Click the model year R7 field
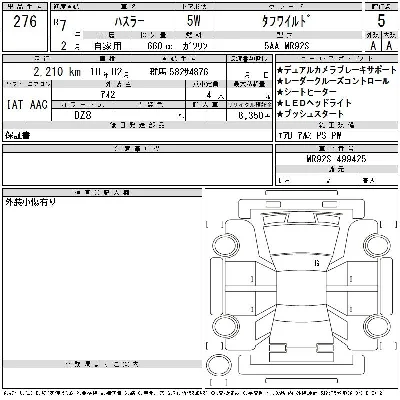Image resolution: width=400 pixels, height=400 pixels. pos(60,24)
